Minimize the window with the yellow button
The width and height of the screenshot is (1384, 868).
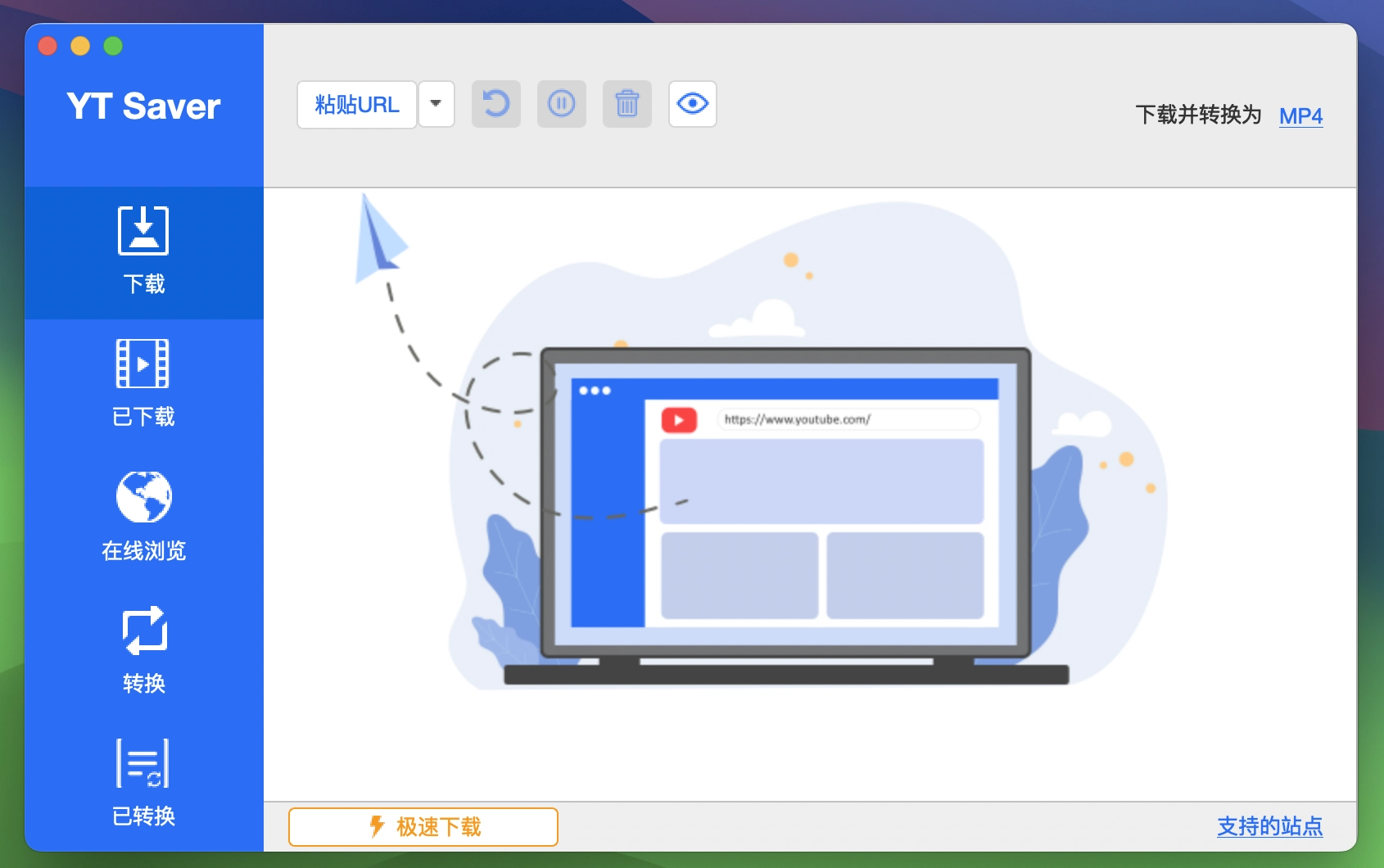[x=80, y=46]
